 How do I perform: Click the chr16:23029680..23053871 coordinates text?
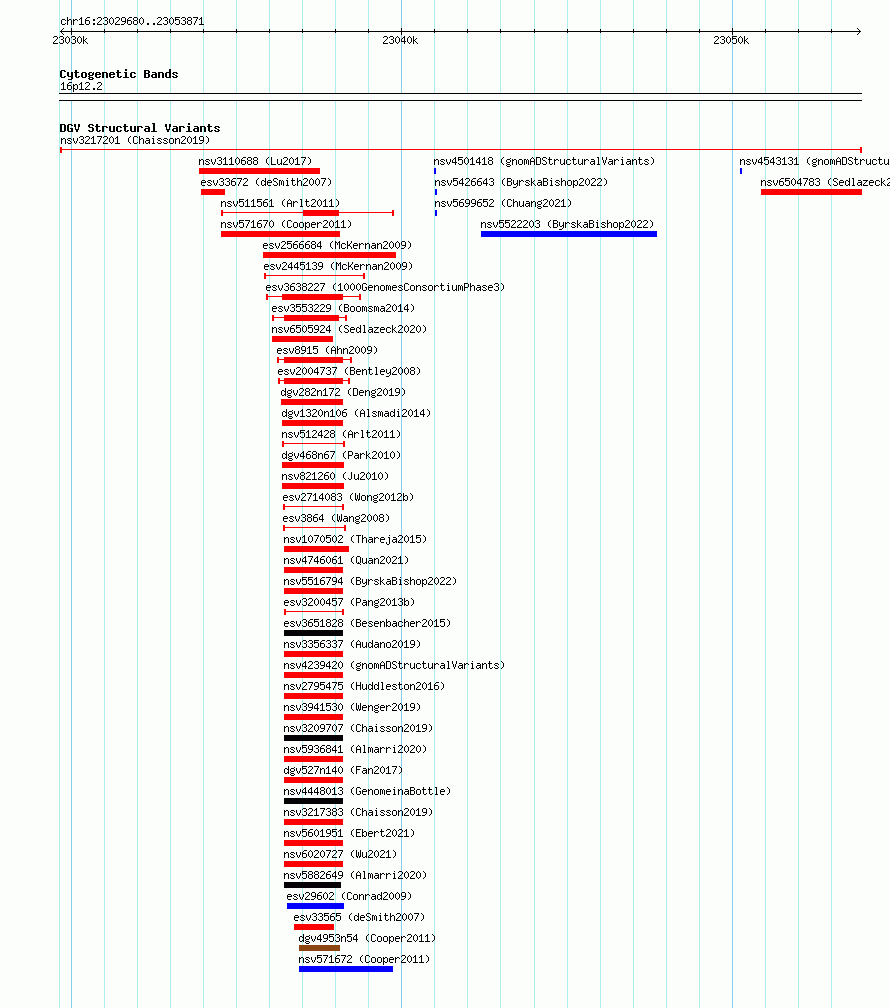[132, 21]
